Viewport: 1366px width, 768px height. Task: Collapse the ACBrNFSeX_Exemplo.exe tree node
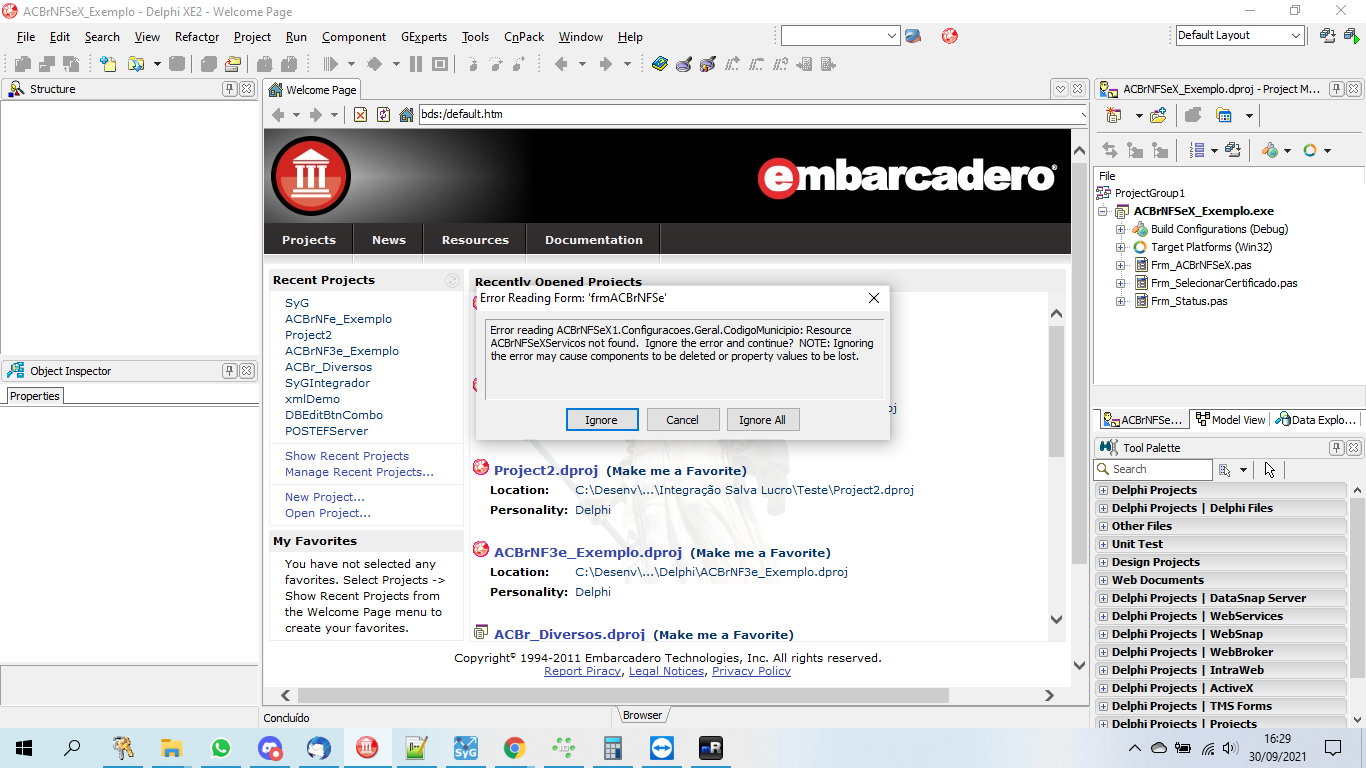point(1104,212)
